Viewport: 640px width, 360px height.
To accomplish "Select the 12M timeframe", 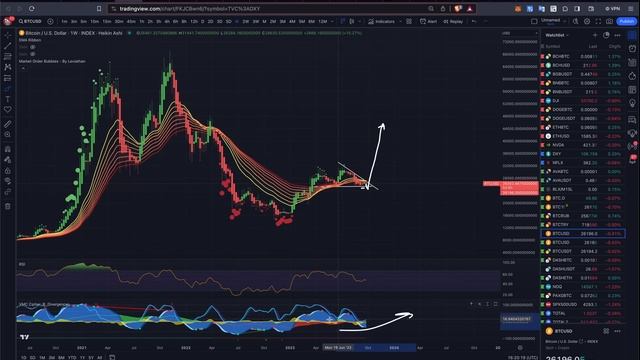I will [x=322, y=21].
